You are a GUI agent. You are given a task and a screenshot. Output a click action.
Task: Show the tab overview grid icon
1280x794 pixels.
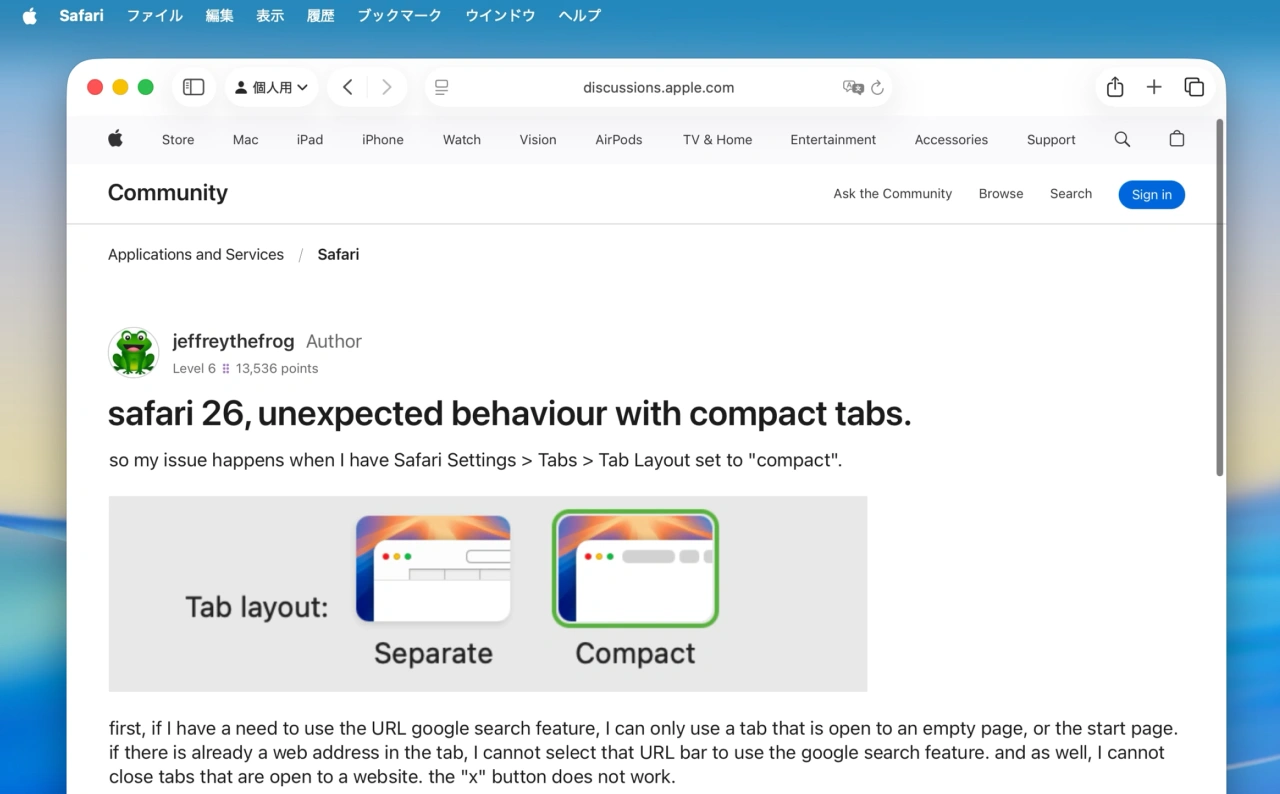(x=1194, y=87)
